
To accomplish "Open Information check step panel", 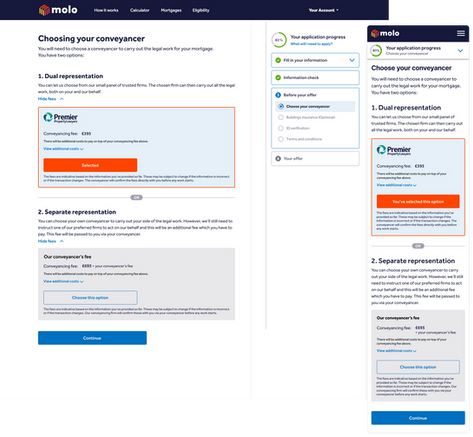I will (315, 78).
